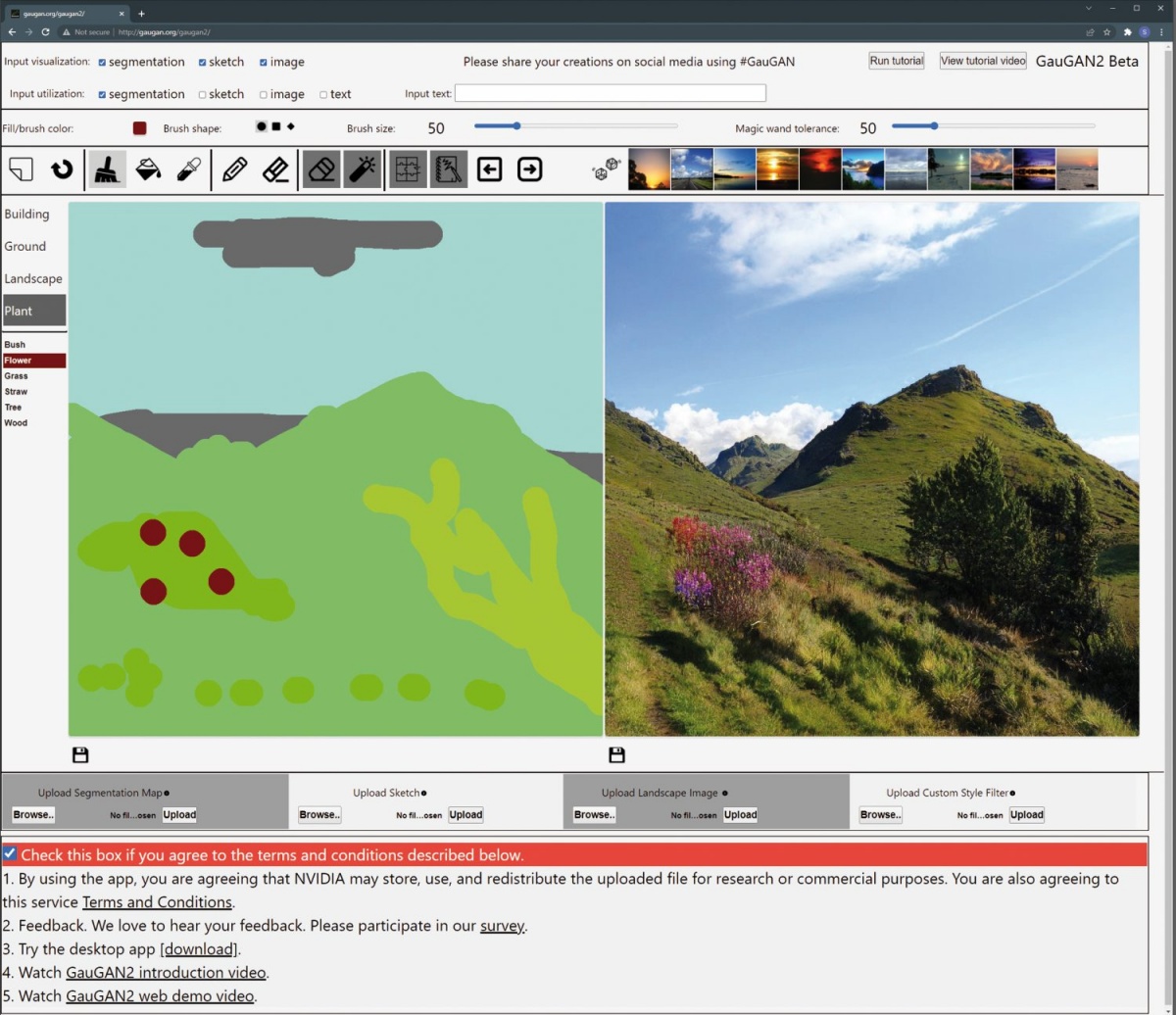Toggle segmentation input visualization checkbox
The height and width of the screenshot is (1015, 1176).
coord(102,63)
